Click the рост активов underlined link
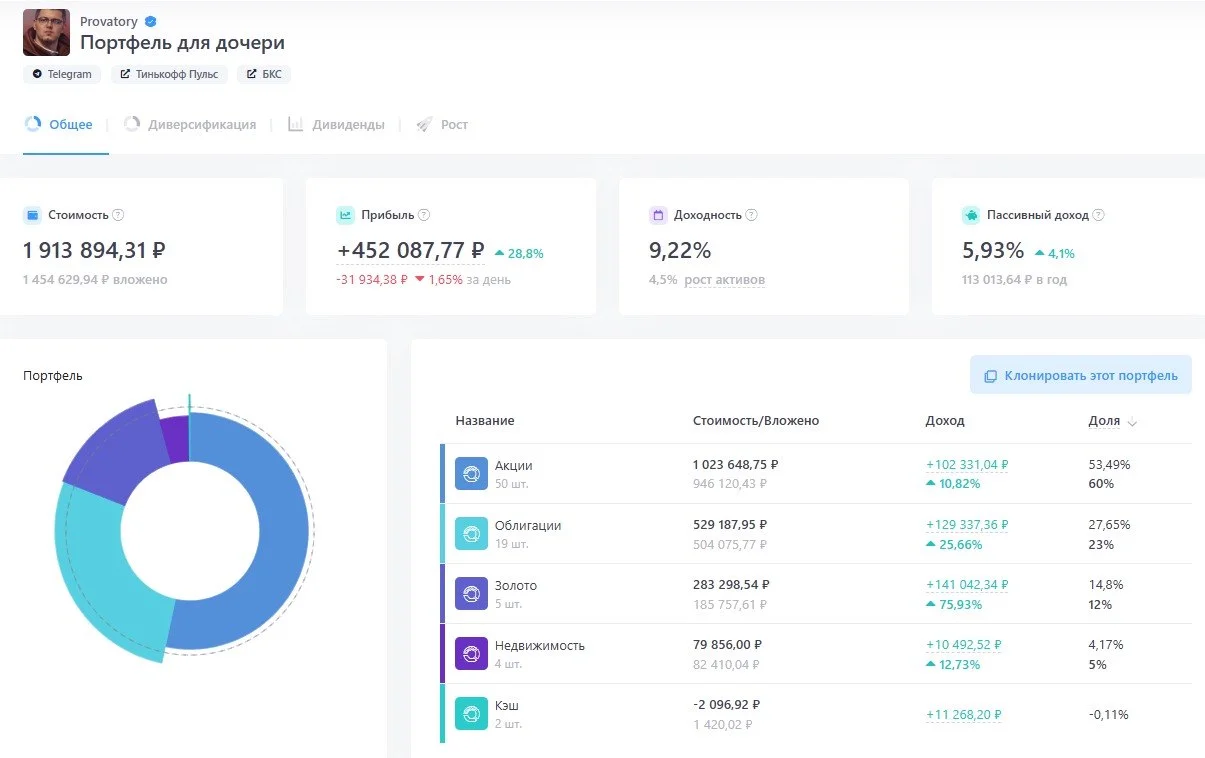Image resolution: width=1205 pixels, height=758 pixels. [x=724, y=280]
